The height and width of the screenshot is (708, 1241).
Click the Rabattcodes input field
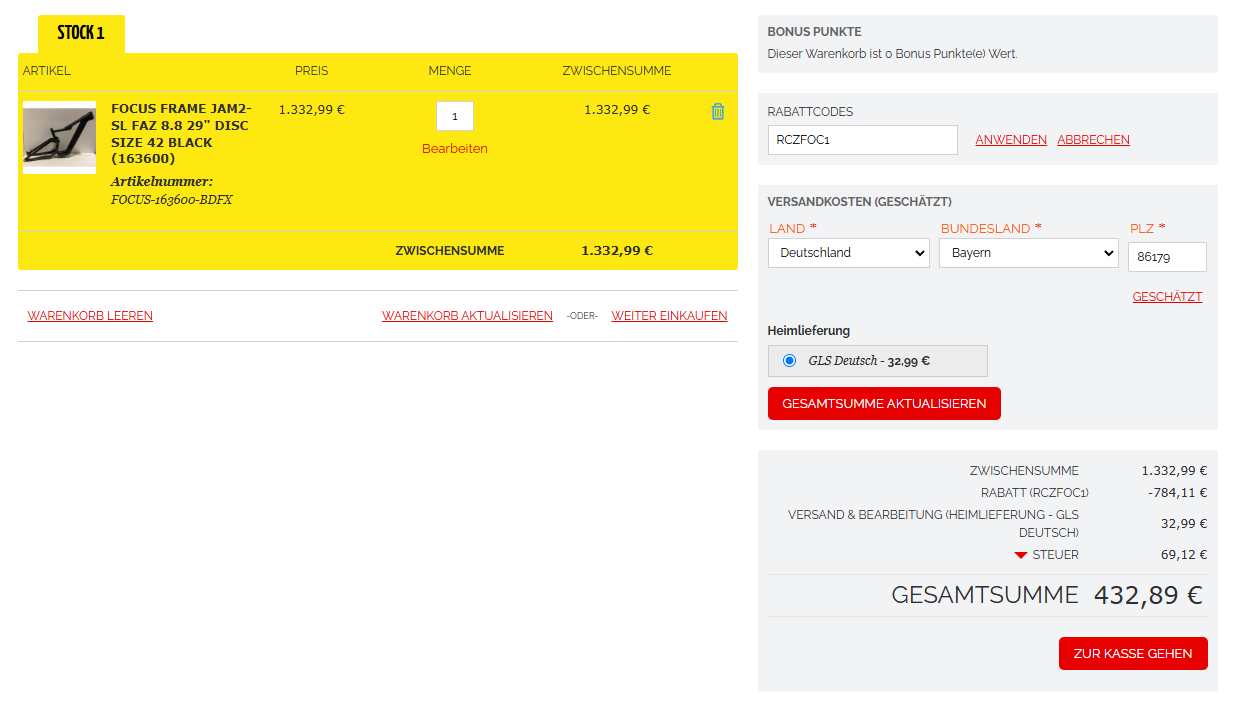point(862,140)
